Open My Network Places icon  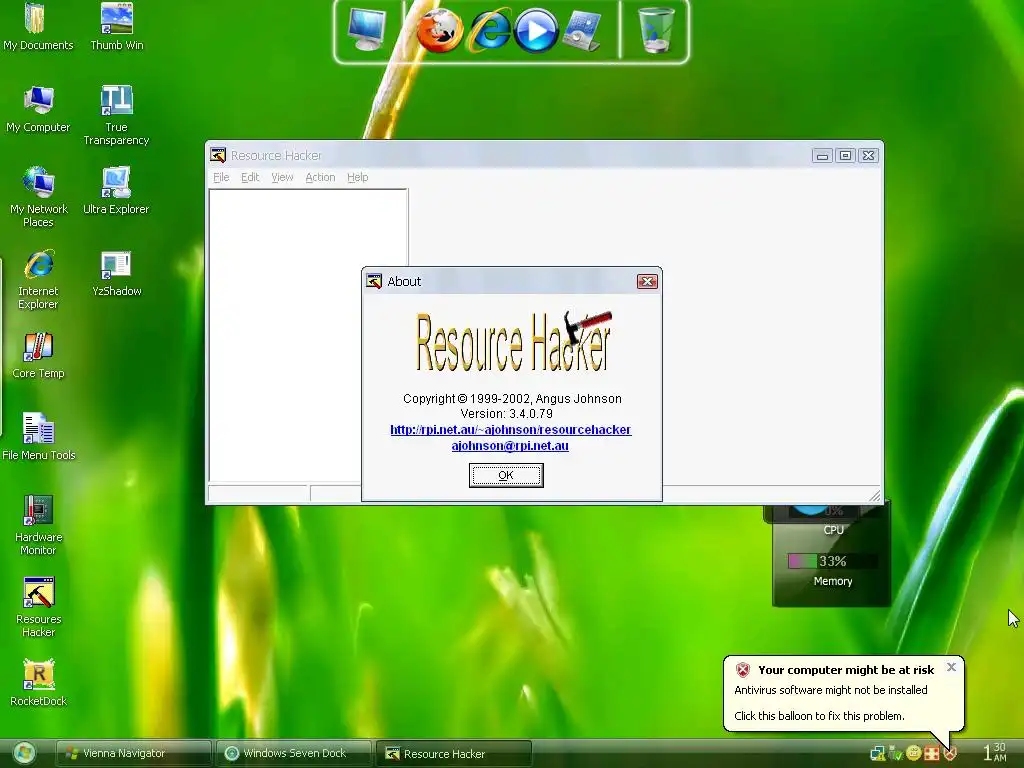[x=39, y=197]
